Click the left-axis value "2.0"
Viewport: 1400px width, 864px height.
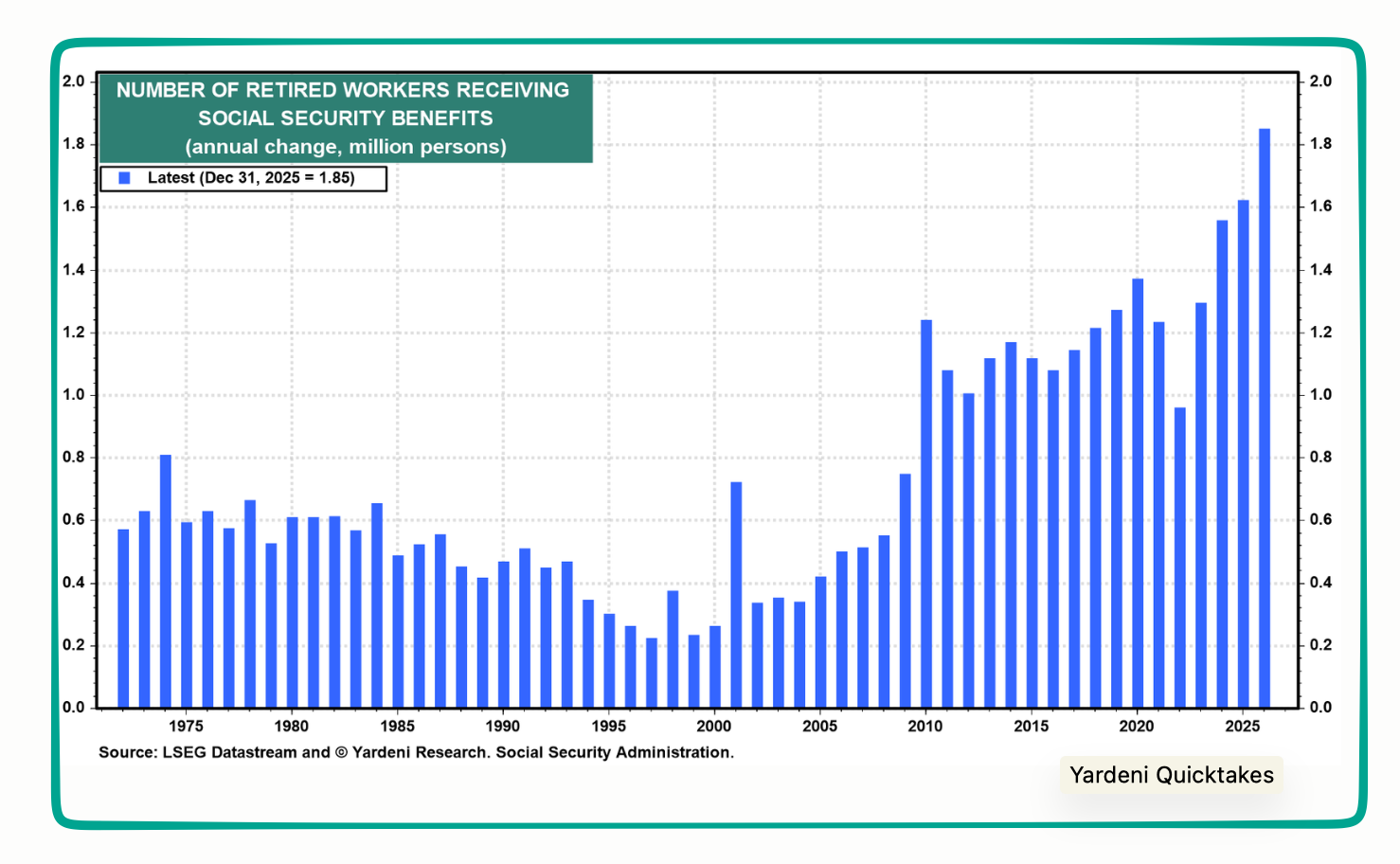click(73, 81)
